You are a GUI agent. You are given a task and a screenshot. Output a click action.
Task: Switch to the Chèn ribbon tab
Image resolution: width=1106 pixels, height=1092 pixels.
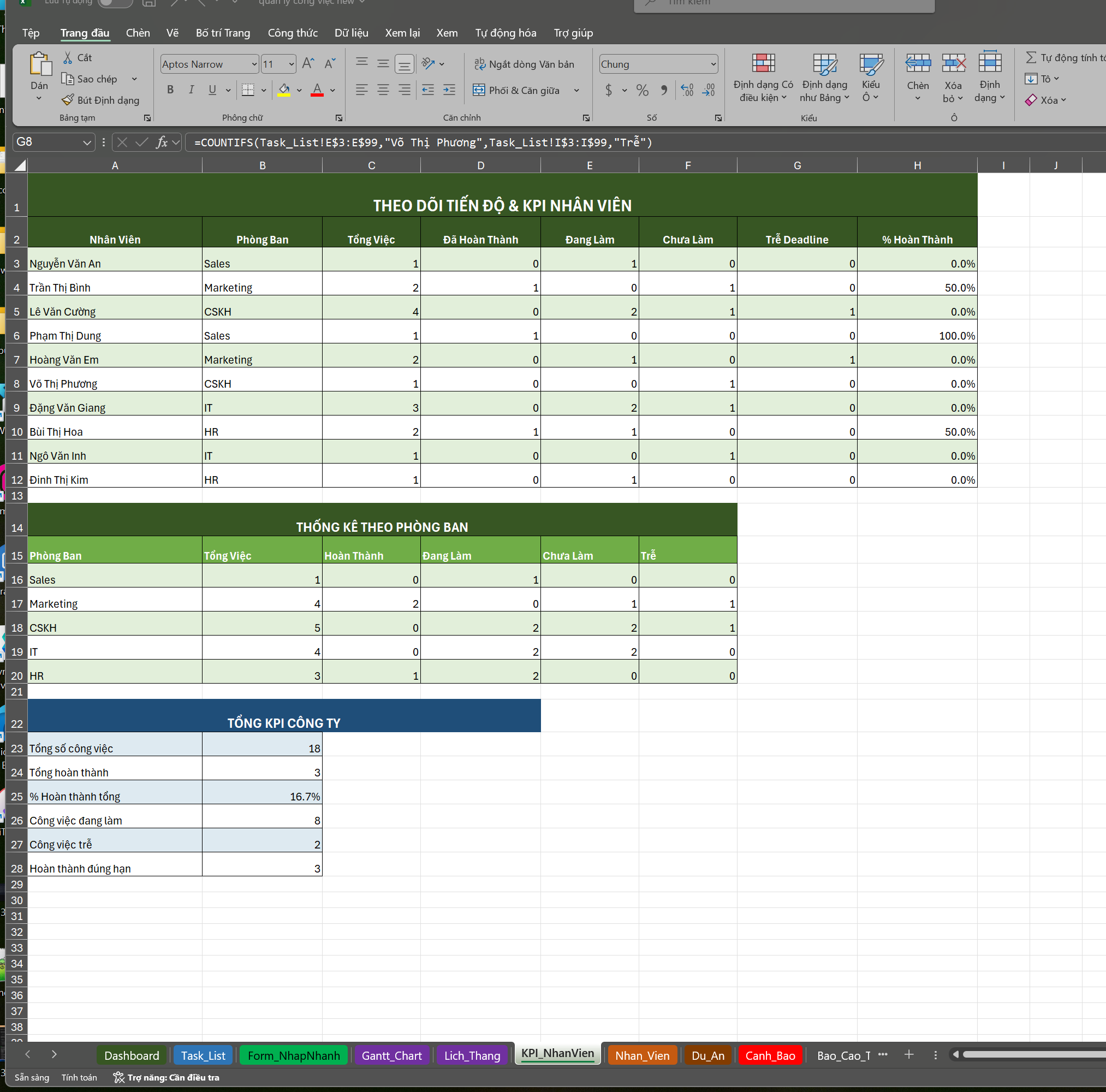(138, 33)
